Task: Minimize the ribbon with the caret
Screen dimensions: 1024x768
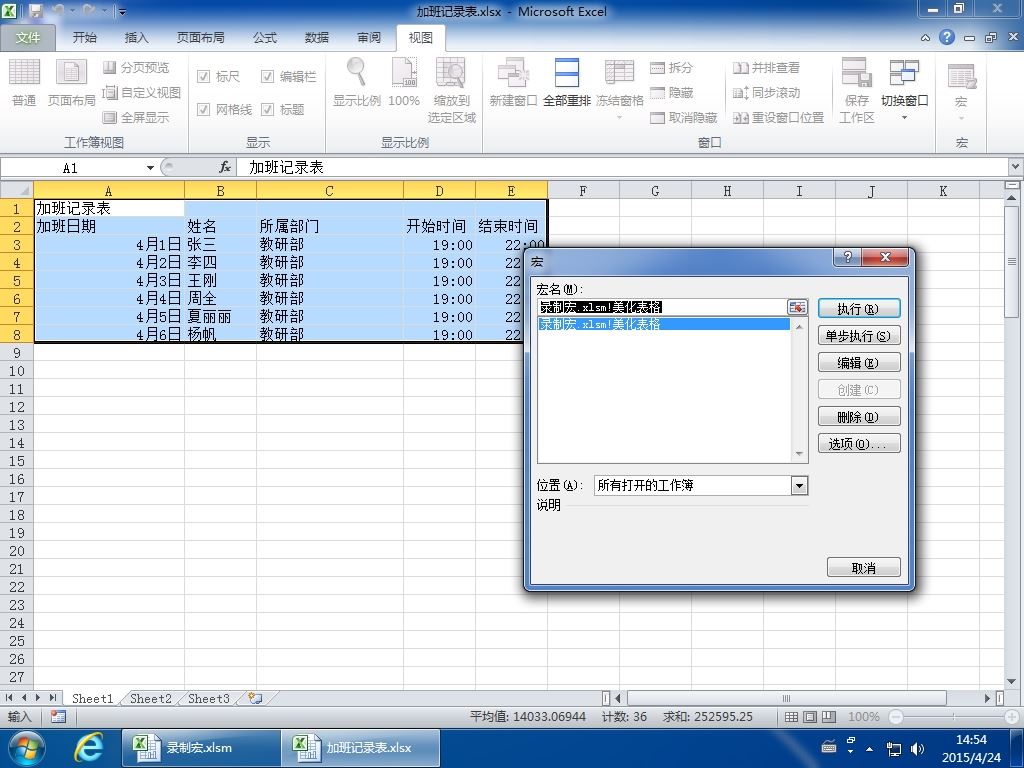Action: tap(925, 38)
